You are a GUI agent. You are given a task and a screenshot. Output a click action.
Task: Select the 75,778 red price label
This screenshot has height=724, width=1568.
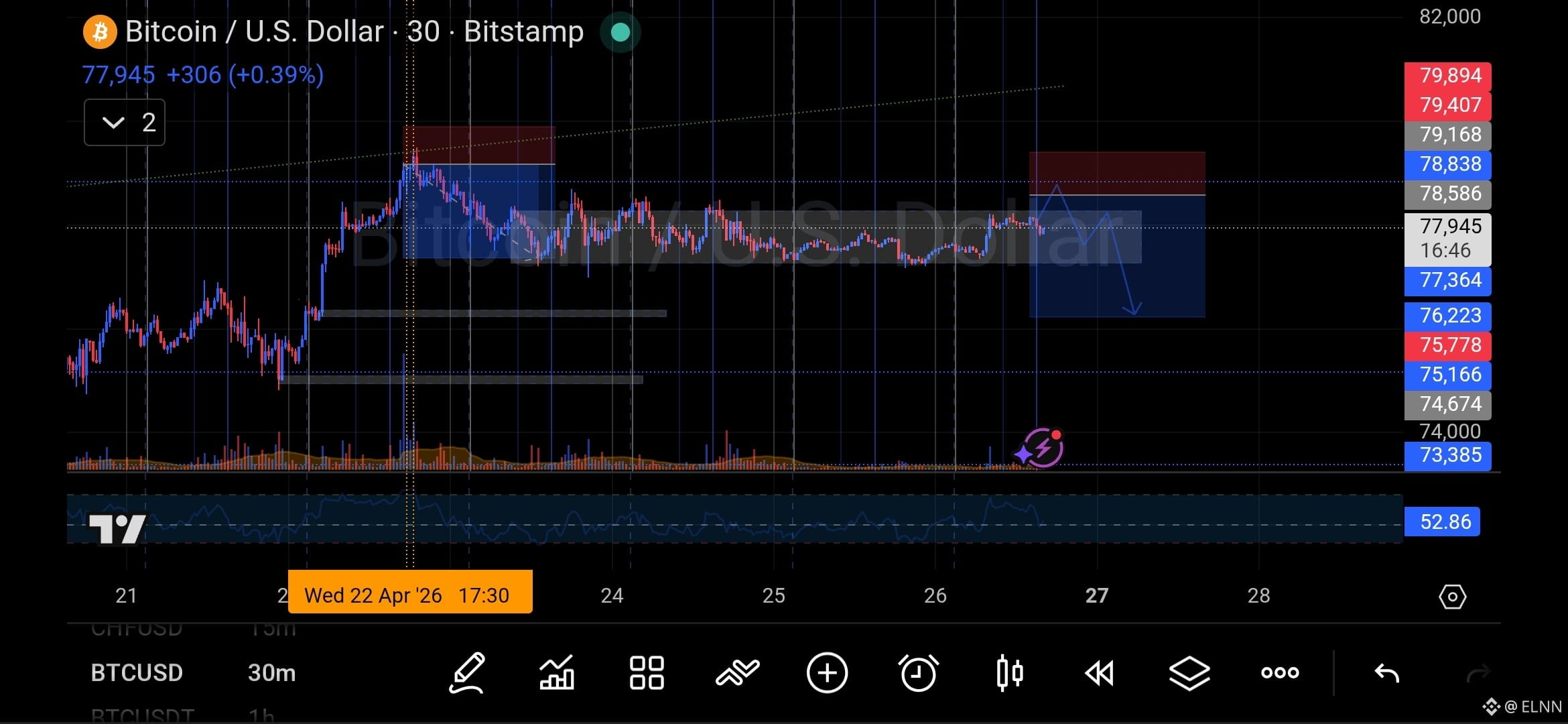pos(1448,345)
